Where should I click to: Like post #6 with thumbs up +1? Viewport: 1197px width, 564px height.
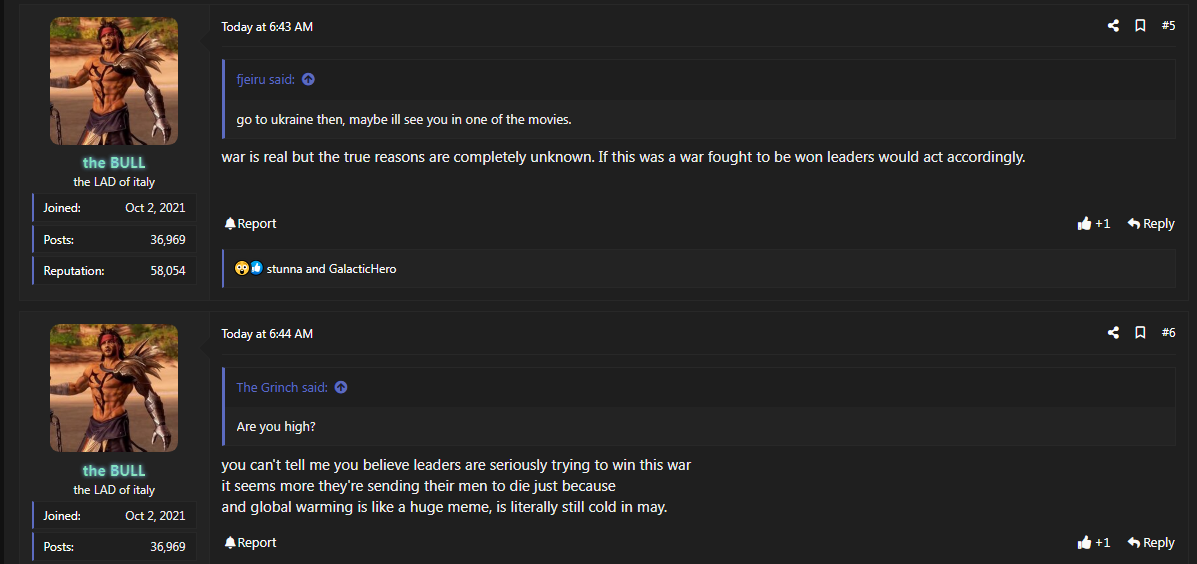tap(1093, 543)
